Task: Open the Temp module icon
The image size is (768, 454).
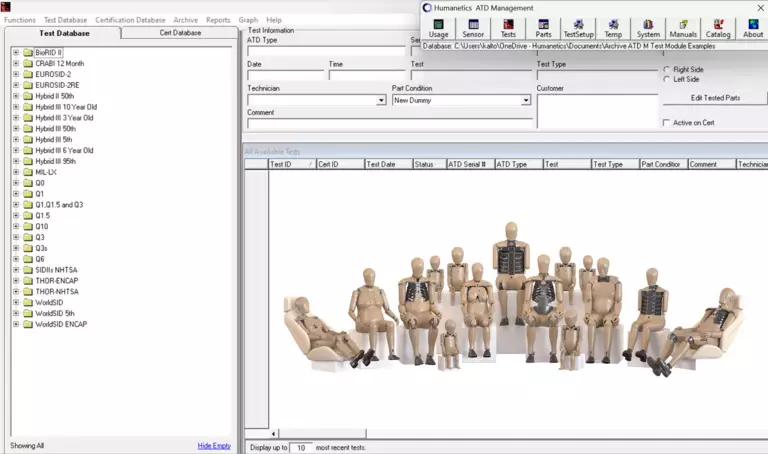Action: pos(613,28)
